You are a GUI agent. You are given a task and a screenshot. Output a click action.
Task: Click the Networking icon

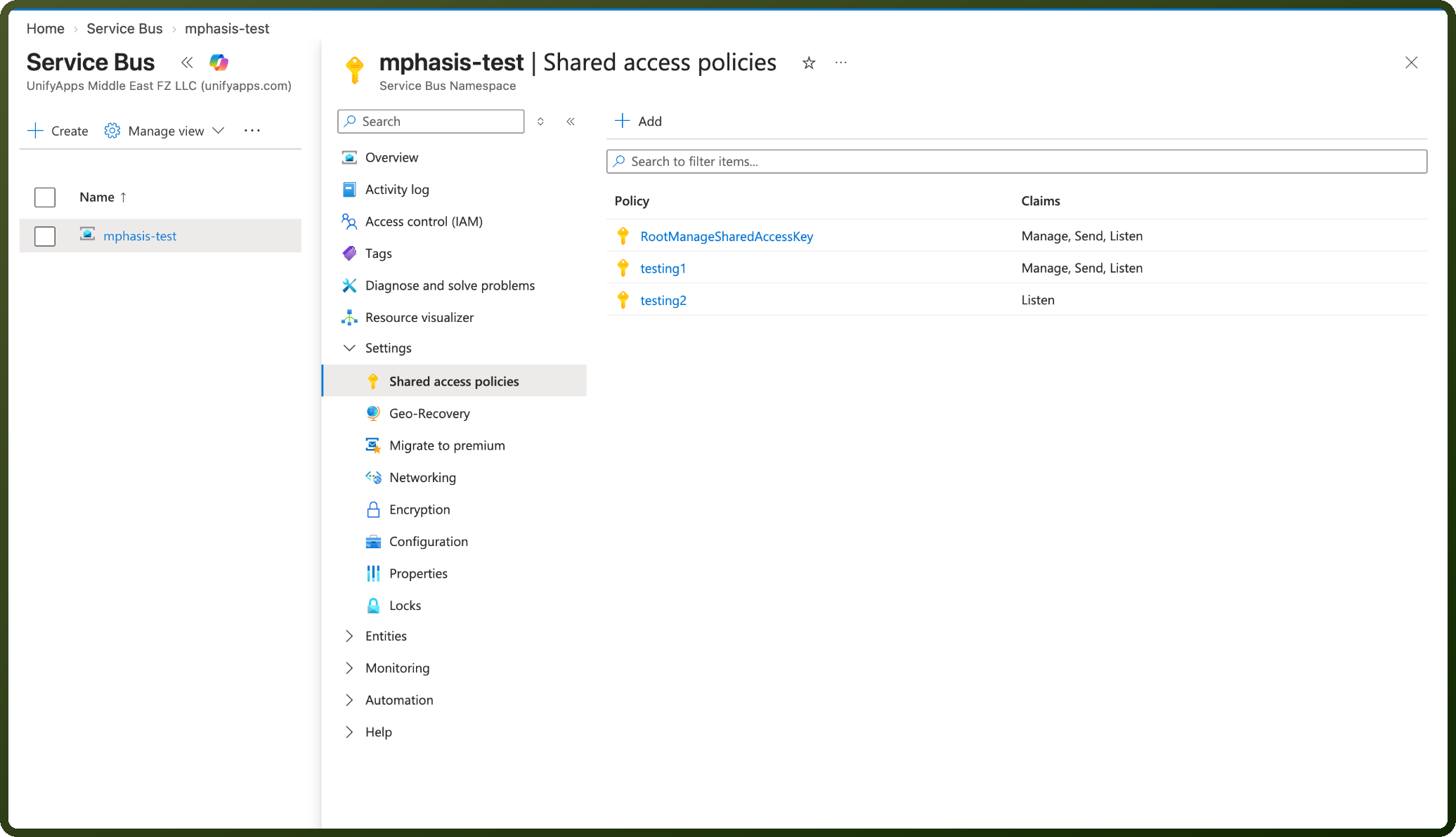pos(373,477)
